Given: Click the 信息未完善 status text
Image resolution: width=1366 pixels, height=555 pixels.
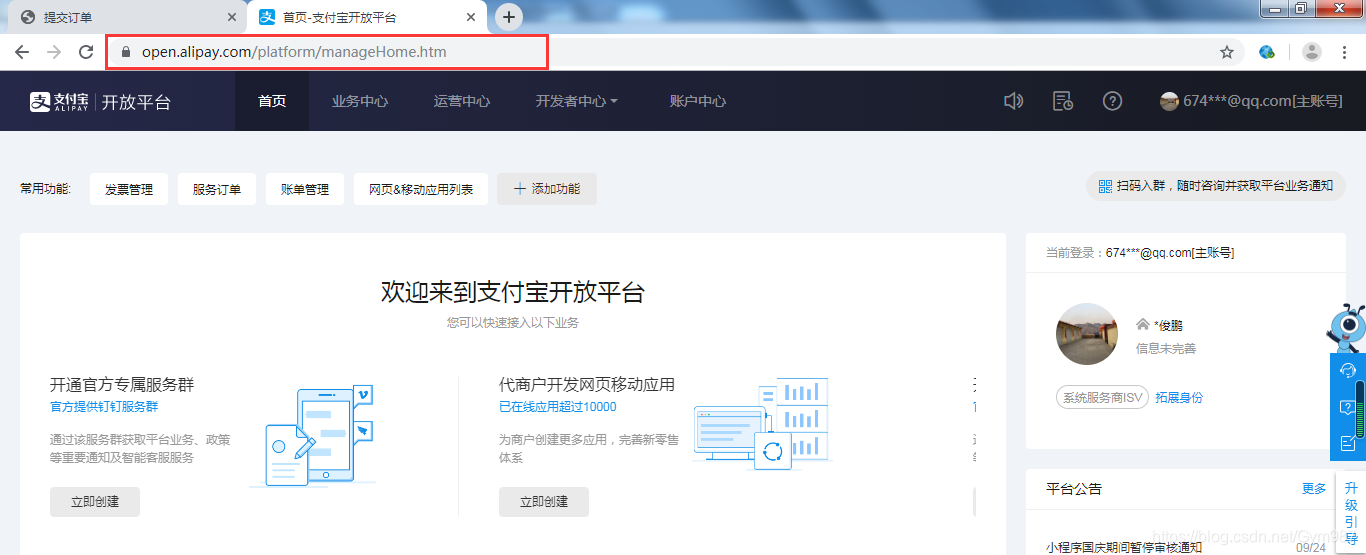Looking at the screenshot, I should [x=1166, y=348].
